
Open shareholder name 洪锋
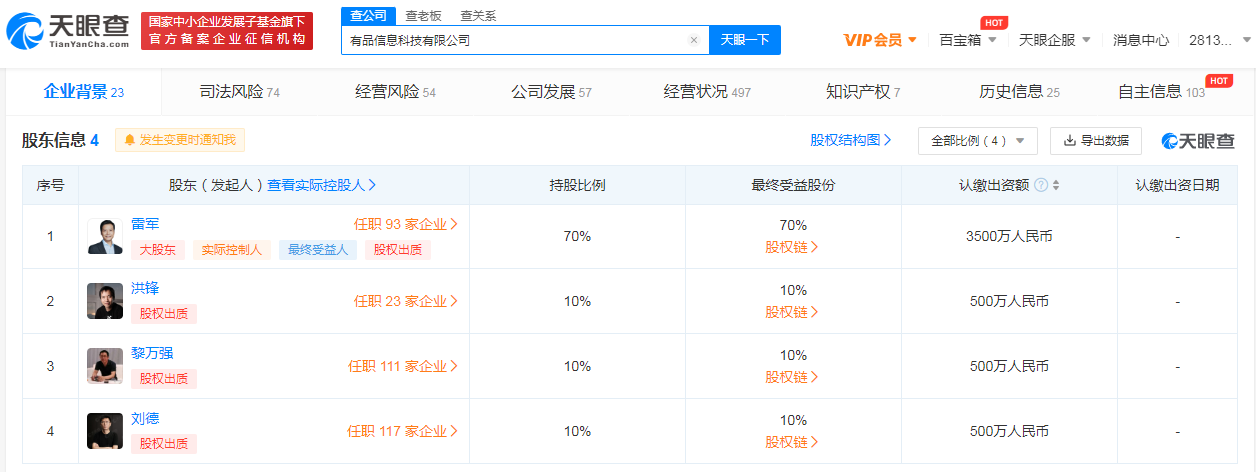click(145, 288)
